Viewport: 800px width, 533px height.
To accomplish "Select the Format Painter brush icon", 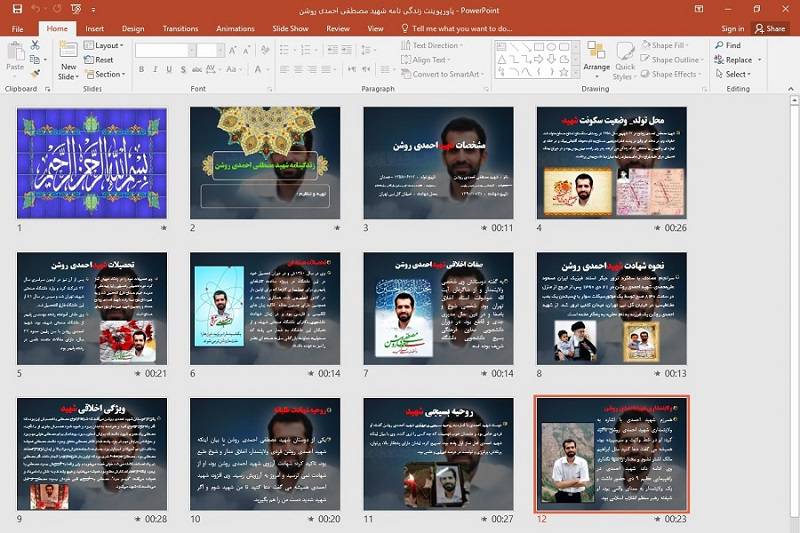I will (36, 74).
